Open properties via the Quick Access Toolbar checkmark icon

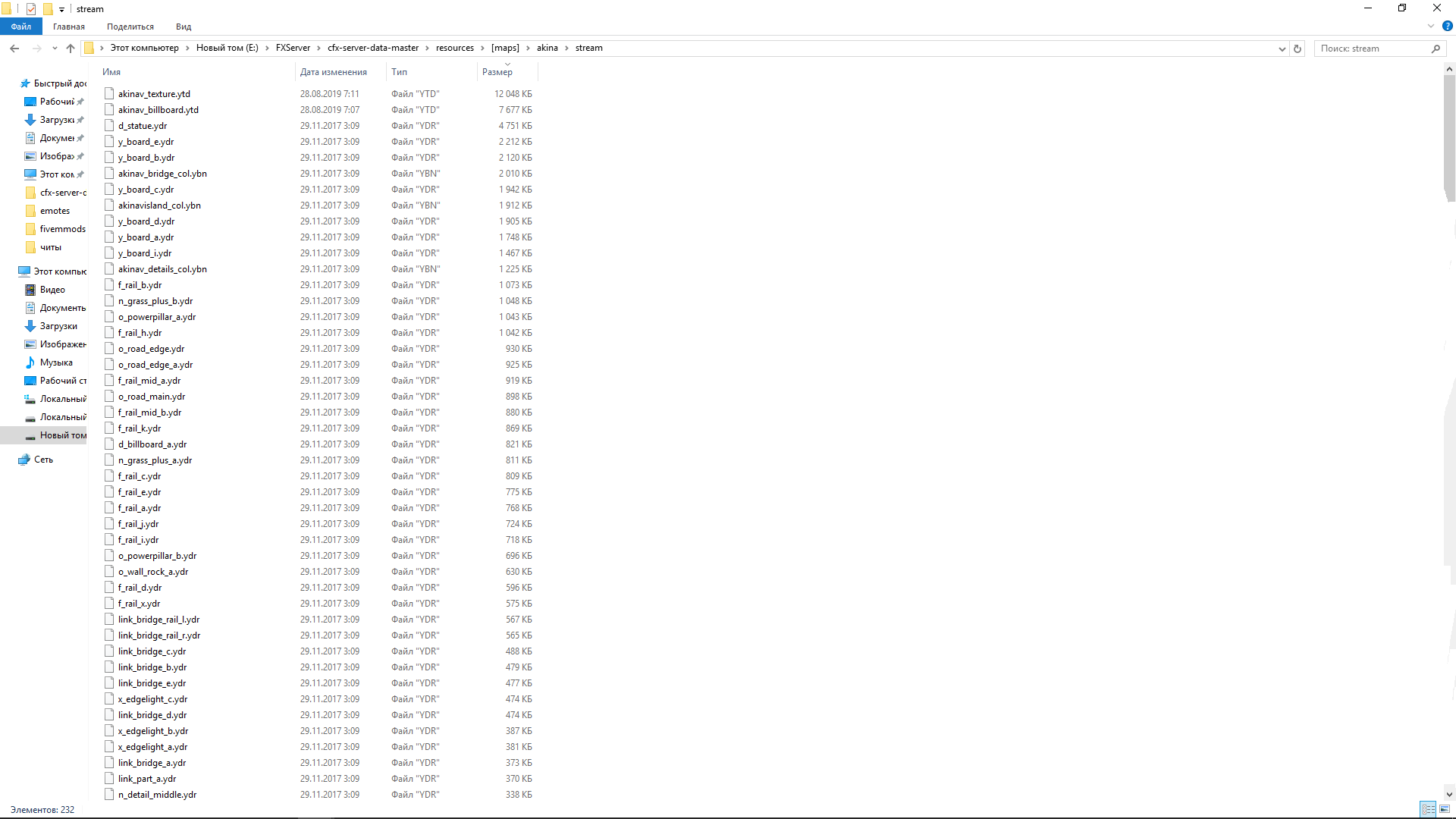(30, 8)
